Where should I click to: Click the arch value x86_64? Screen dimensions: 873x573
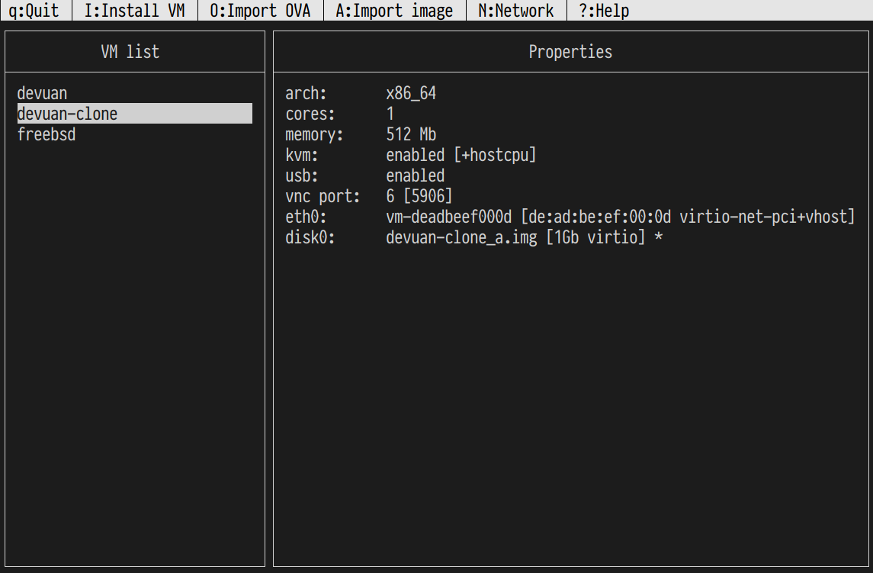point(411,93)
